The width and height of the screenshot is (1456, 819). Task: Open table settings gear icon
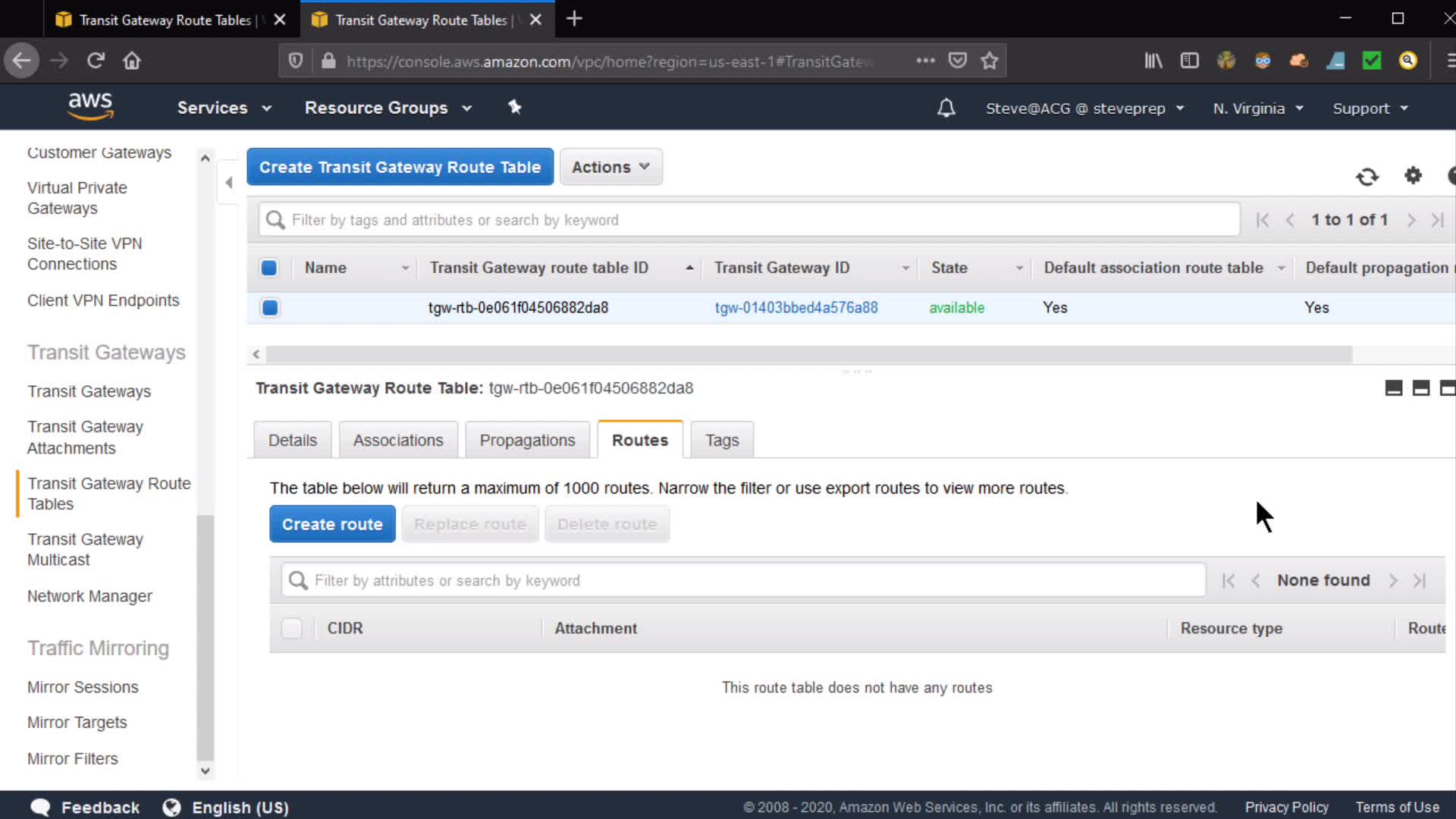point(1413,176)
